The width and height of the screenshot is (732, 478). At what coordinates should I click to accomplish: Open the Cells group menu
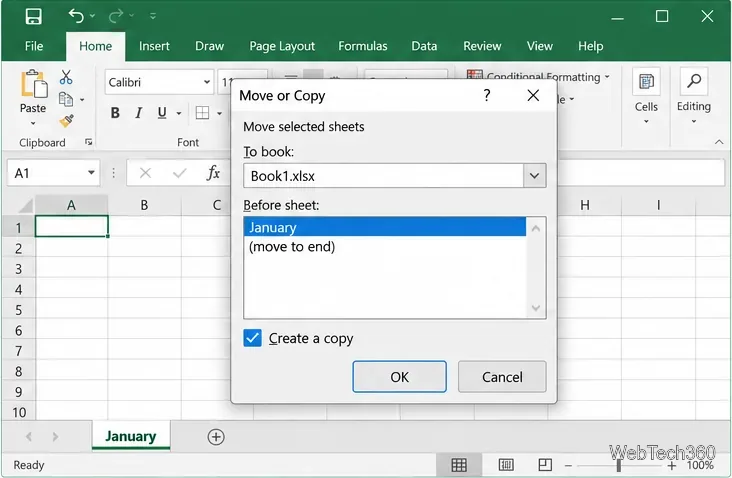(646, 96)
